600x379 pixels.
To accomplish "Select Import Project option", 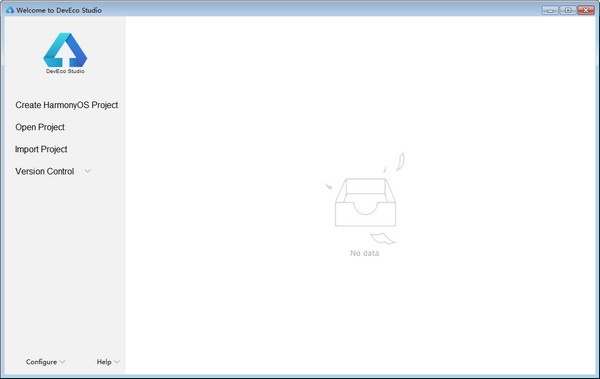I will pos(41,149).
